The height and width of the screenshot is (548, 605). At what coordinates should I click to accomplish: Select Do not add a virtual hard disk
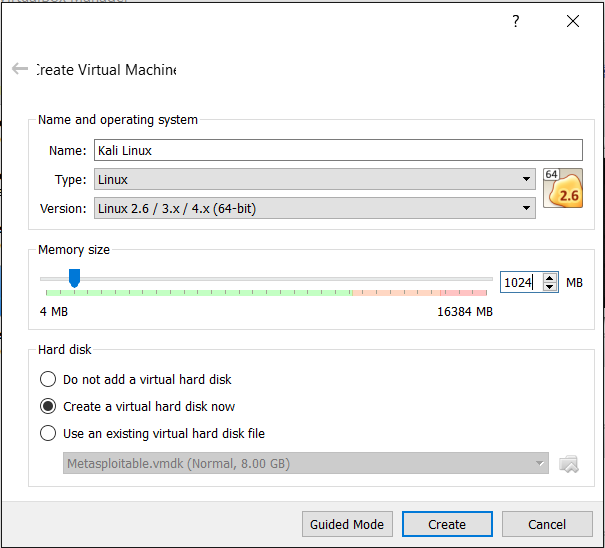(48, 380)
